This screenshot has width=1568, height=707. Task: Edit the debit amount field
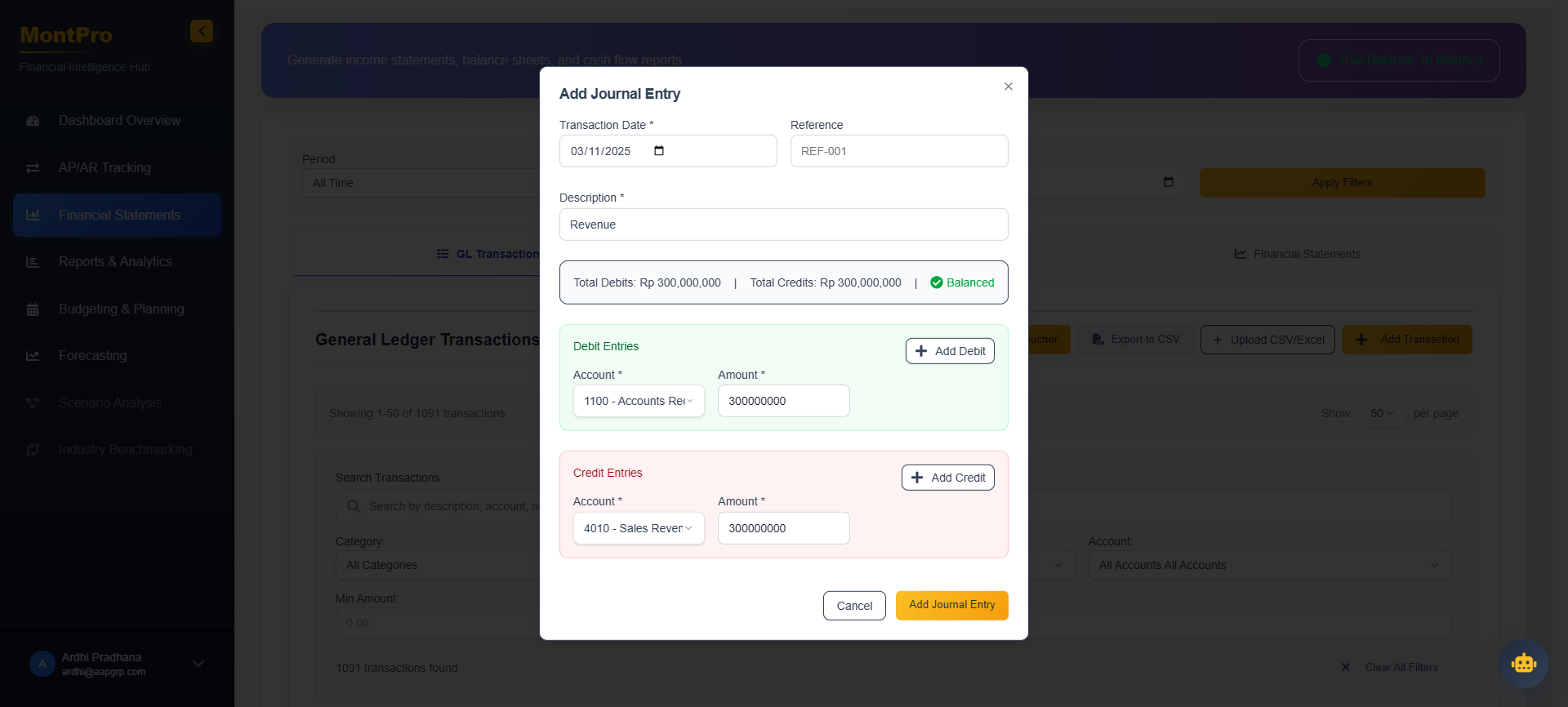tap(784, 401)
